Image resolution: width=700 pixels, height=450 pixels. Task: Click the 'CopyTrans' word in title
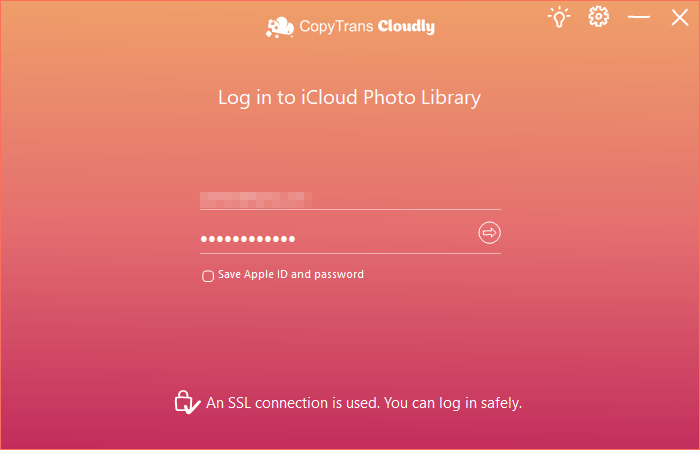click(337, 27)
